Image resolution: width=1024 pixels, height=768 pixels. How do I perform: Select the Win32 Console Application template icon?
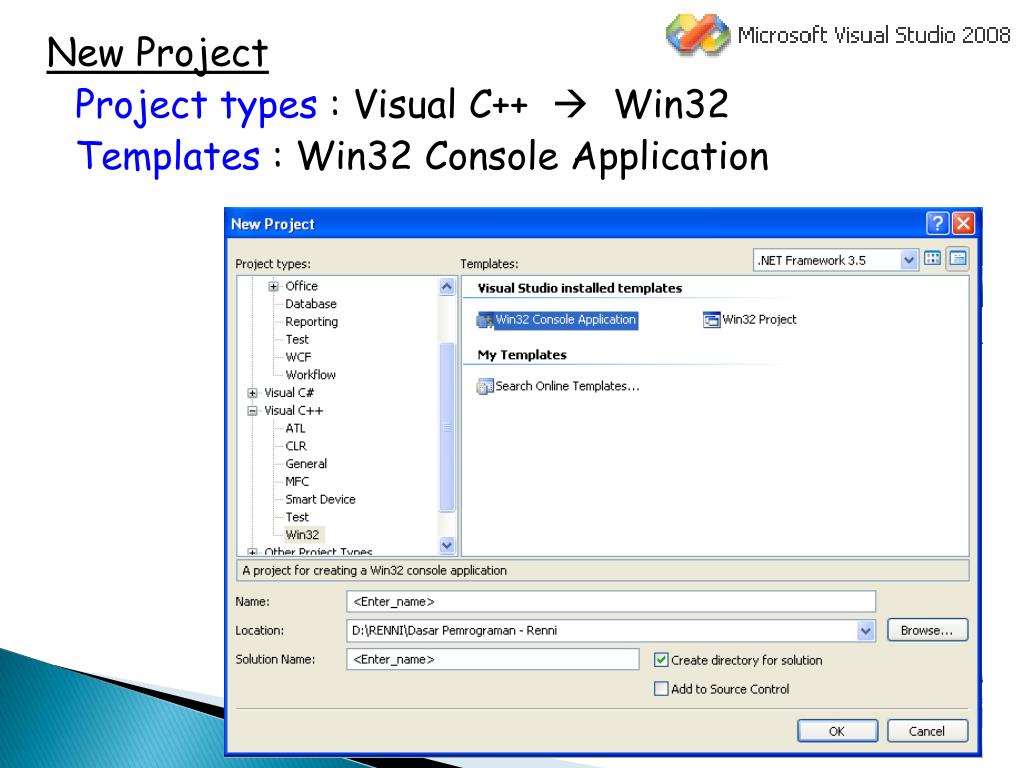click(485, 321)
